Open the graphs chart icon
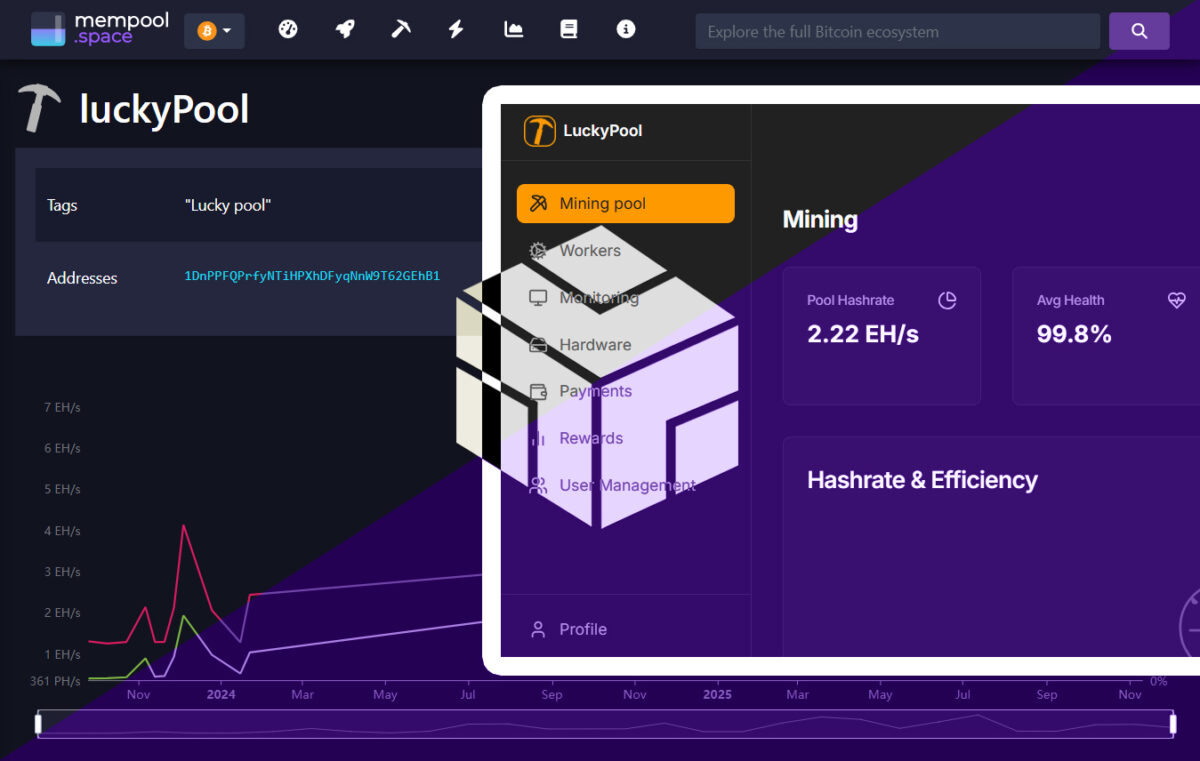Image resolution: width=1200 pixels, height=761 pixels. tap(513, 30)
